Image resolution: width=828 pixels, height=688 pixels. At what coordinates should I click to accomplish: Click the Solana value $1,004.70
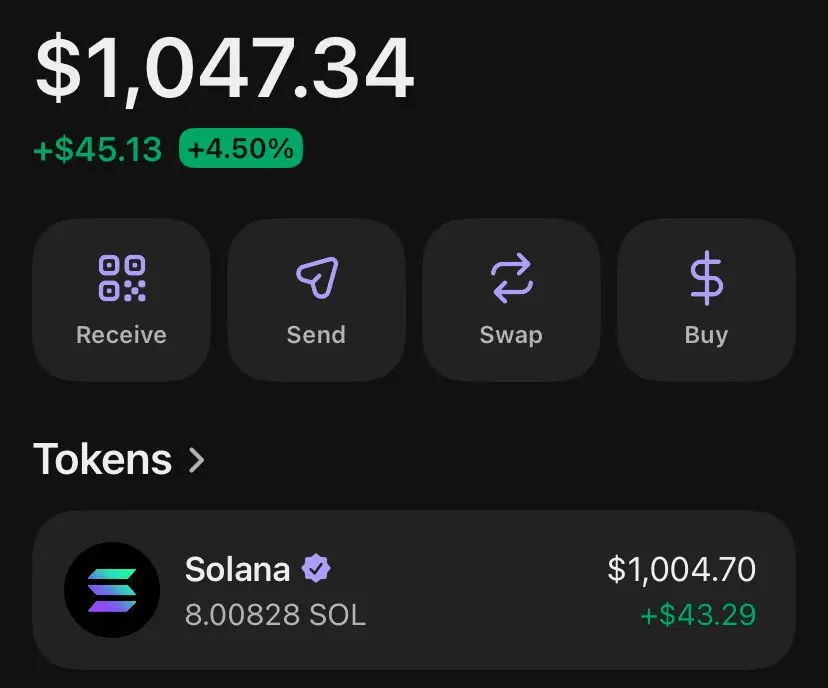click(x=681, y=570)
